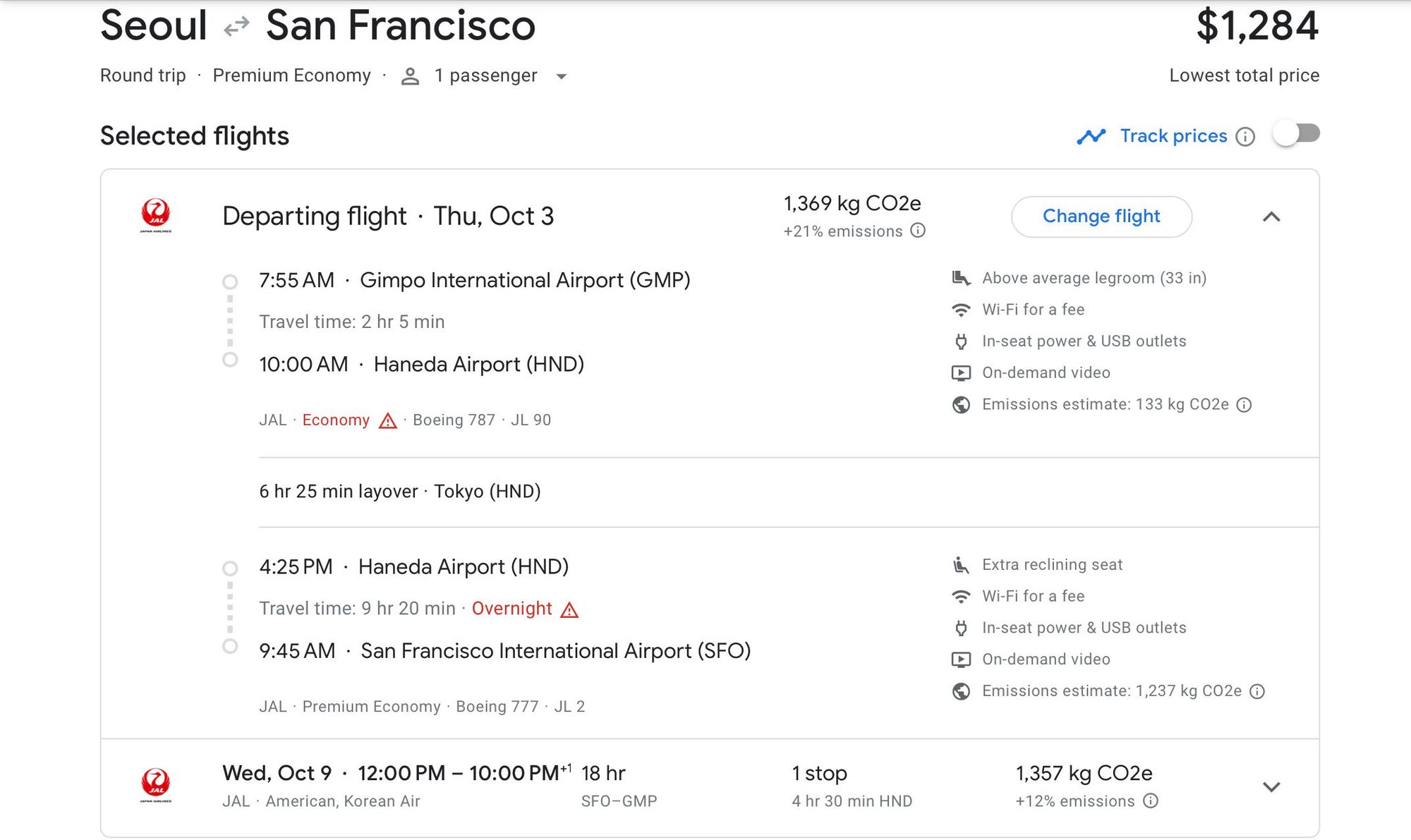Open the passenger count dropdown arrow
Image resolution: width=1411 pixels, height=840 pixels.
[x=562, y=76]
